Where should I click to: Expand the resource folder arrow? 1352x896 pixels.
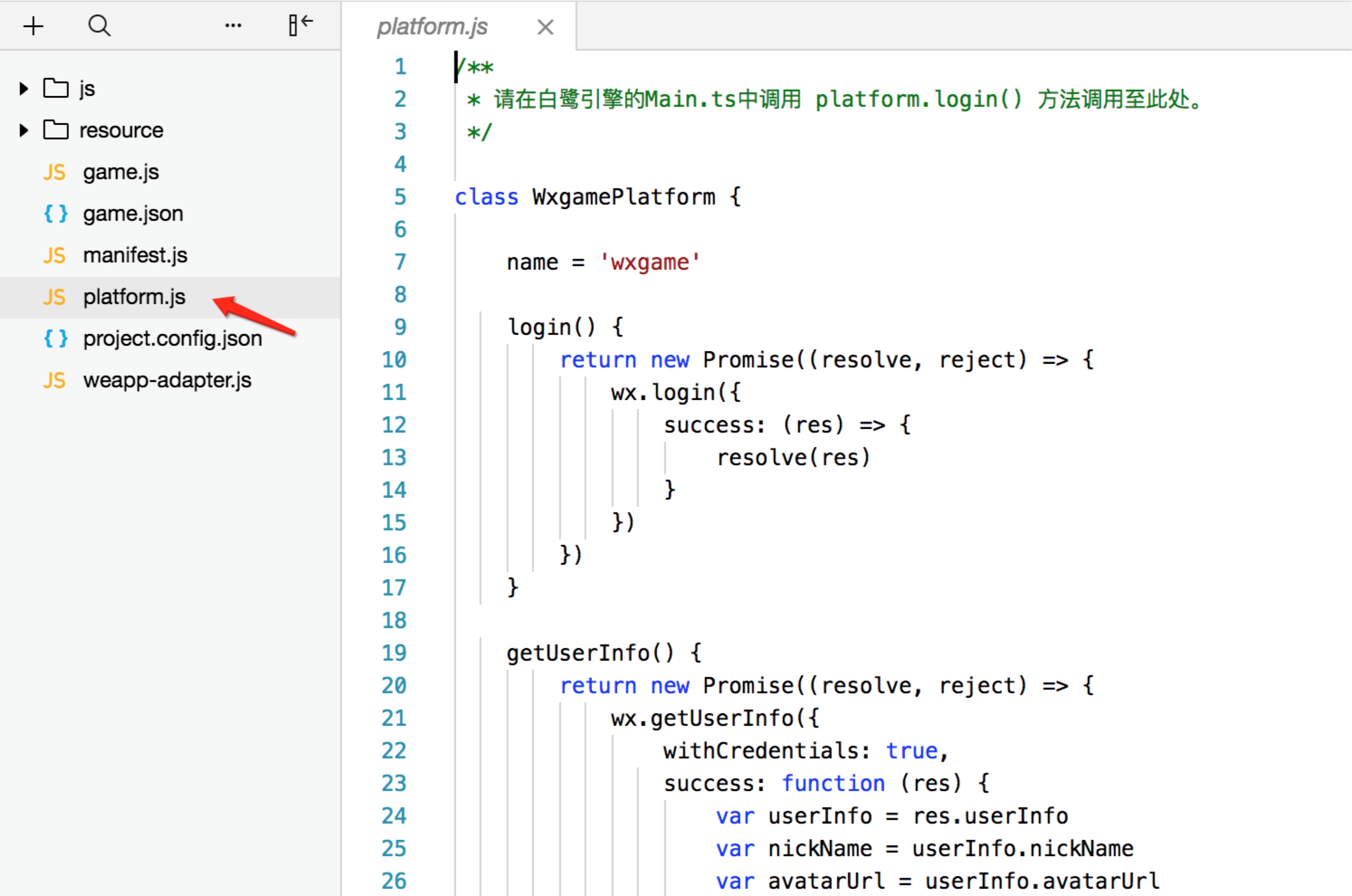pos(24,130)
